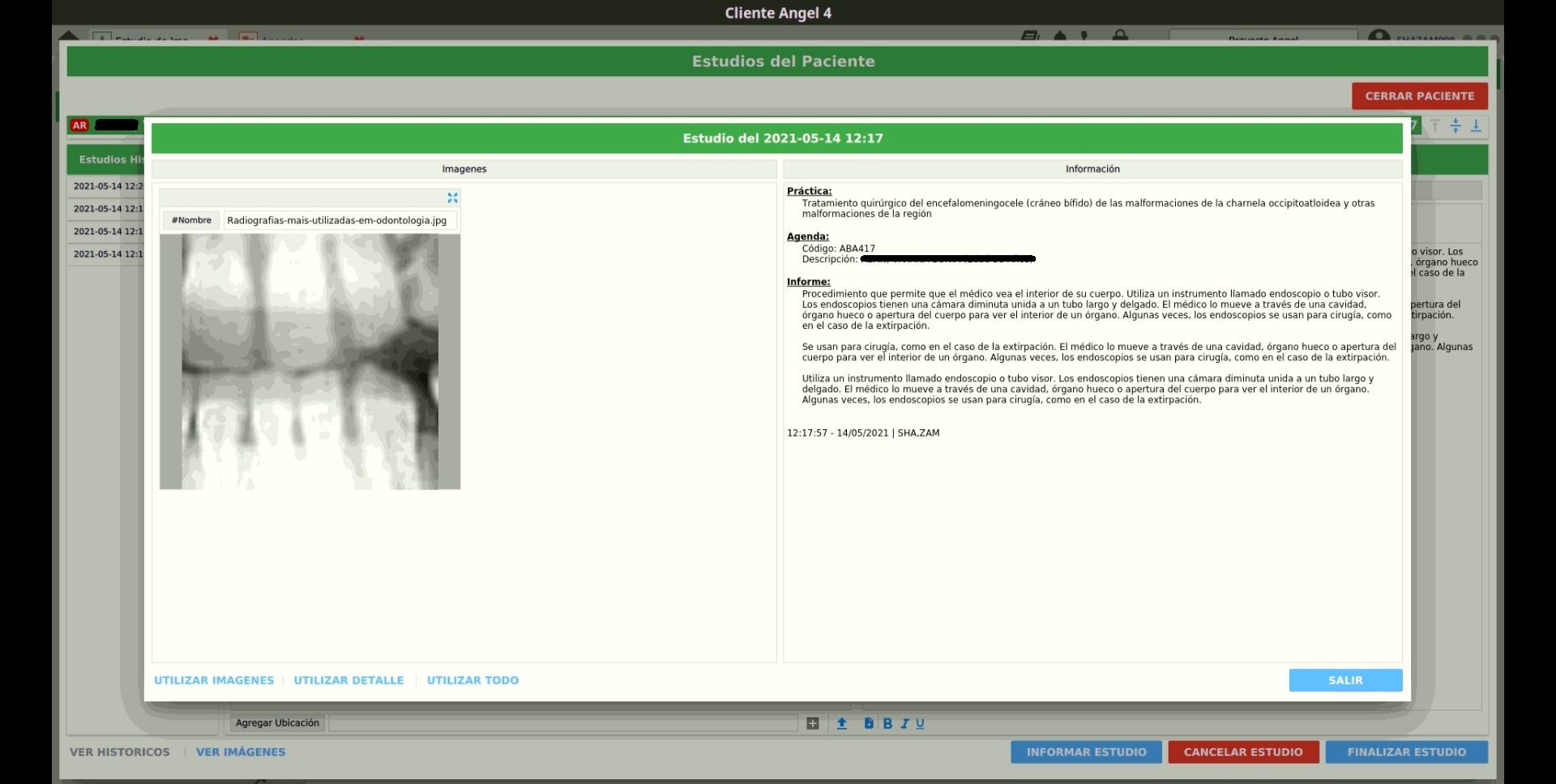Click the "Práctica:" heading
Viewport: 1556px width, 784px height.
click(809, 191)
